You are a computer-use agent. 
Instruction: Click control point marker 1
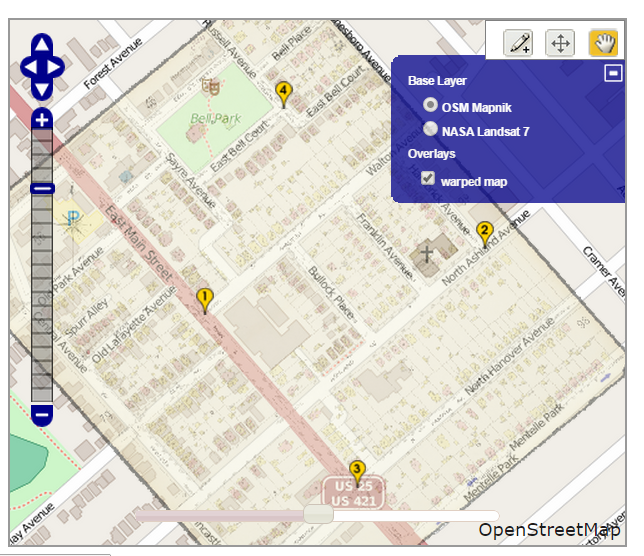click(205, 299)
